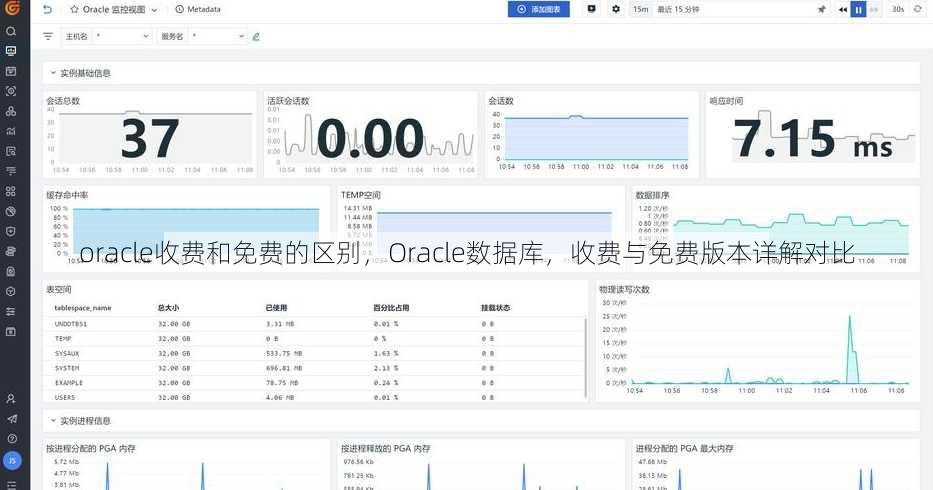This screenshot has width=933, height=490.
Task: Open the cluster cubes sidebar icon
Action: point(11,111)
